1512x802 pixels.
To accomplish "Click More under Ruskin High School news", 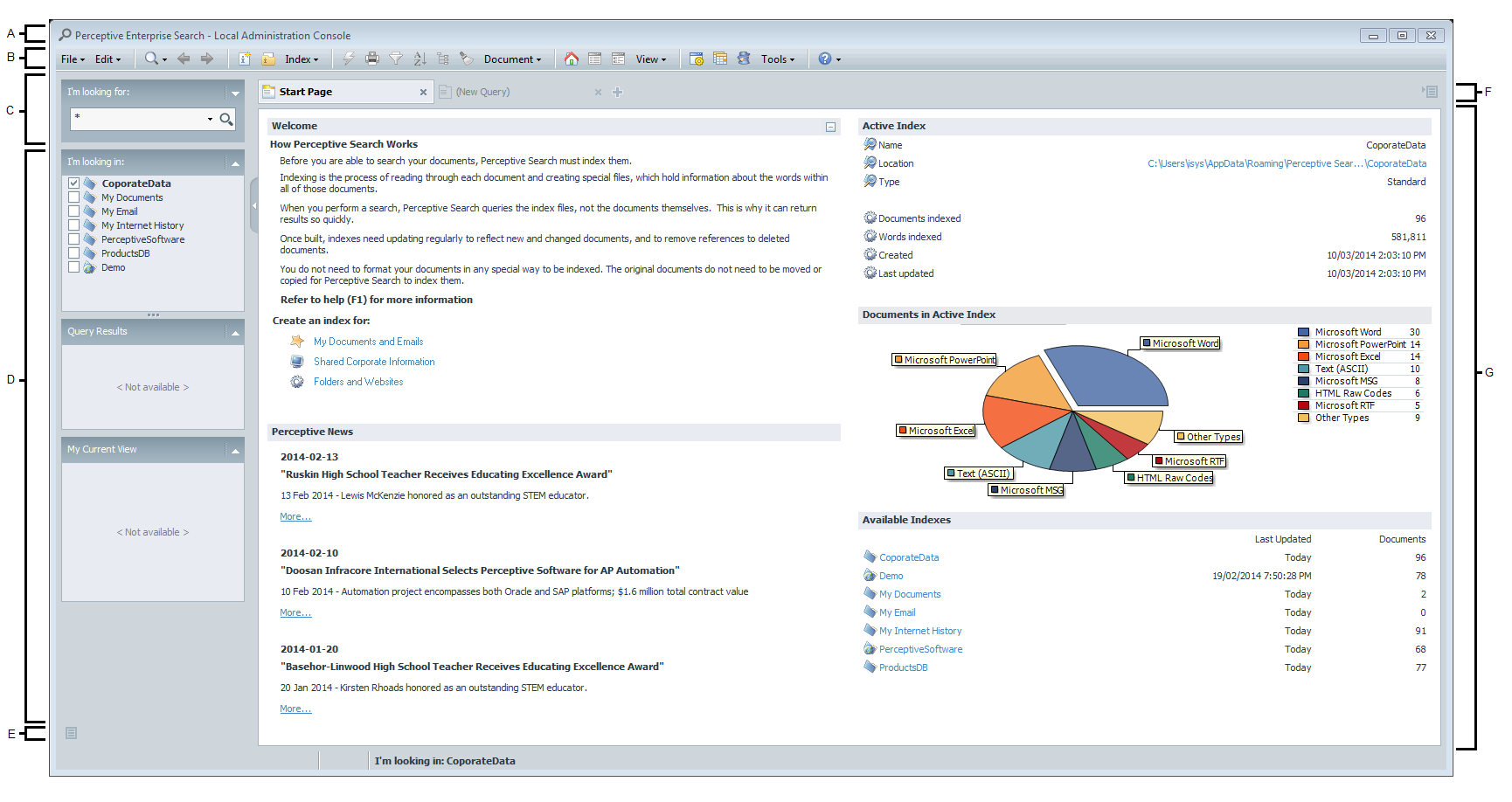I will coord(295,516).
